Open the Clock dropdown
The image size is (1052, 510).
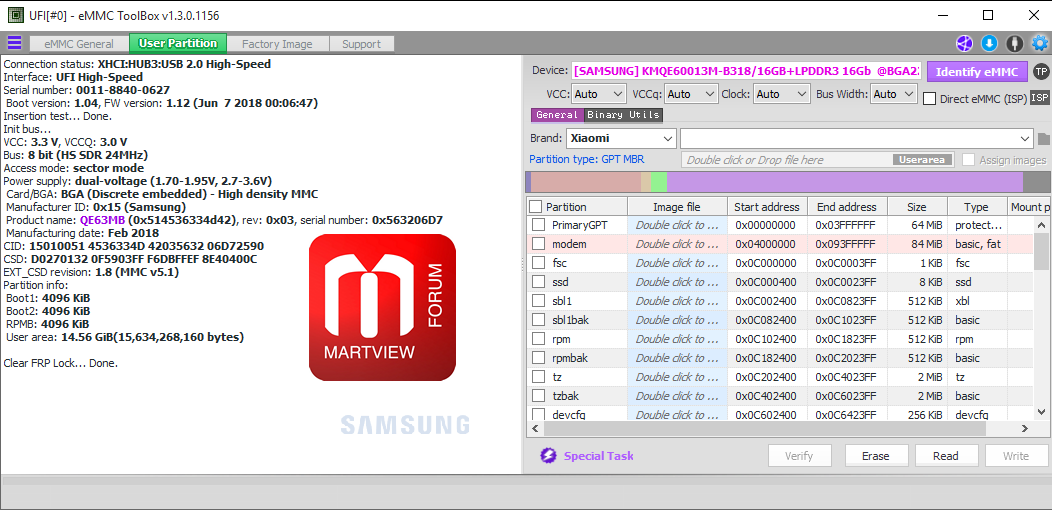tap(780, 95)
